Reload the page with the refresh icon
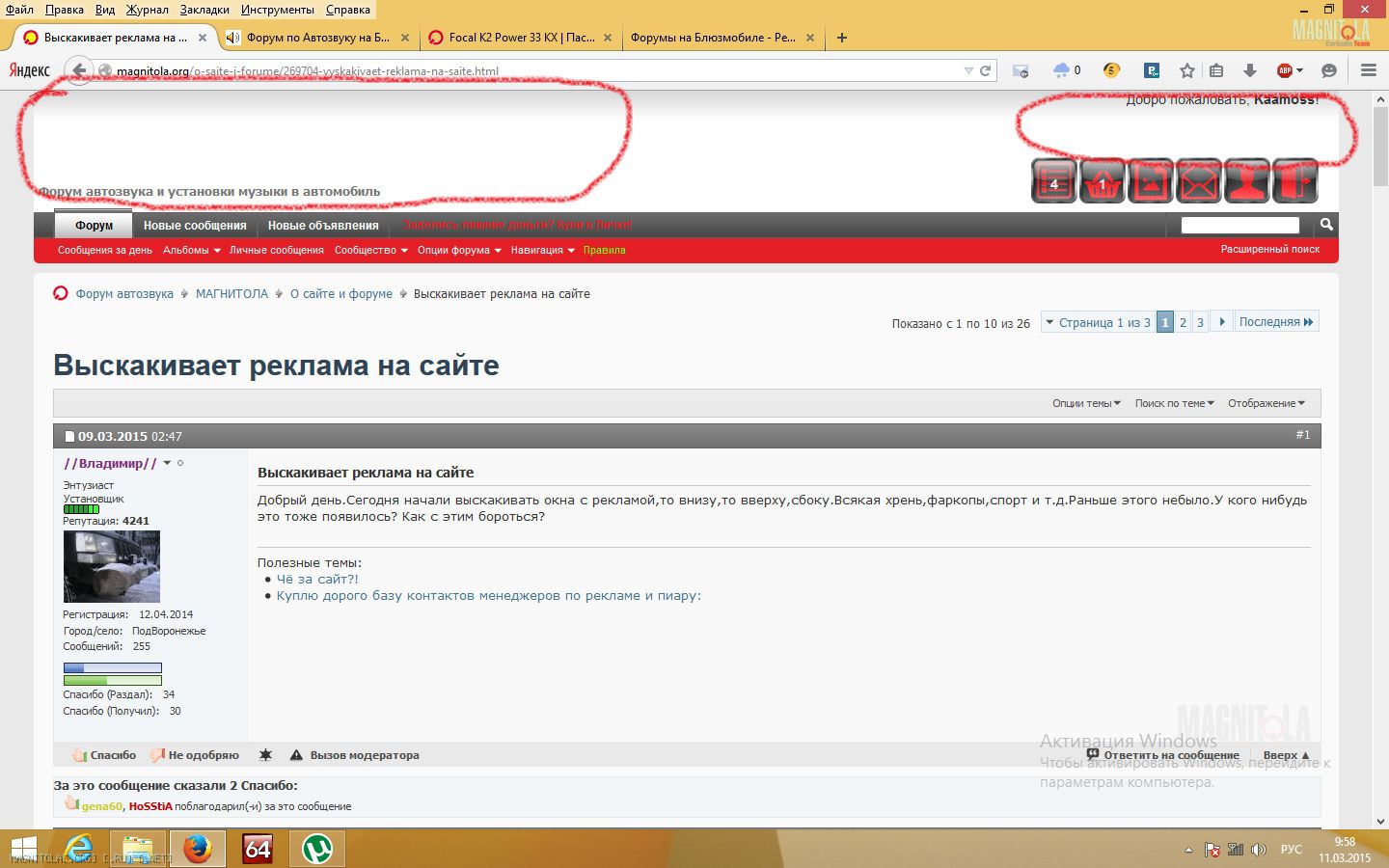Image resolution: width=1389 pixels, height=868 pixels. point(986,70)
